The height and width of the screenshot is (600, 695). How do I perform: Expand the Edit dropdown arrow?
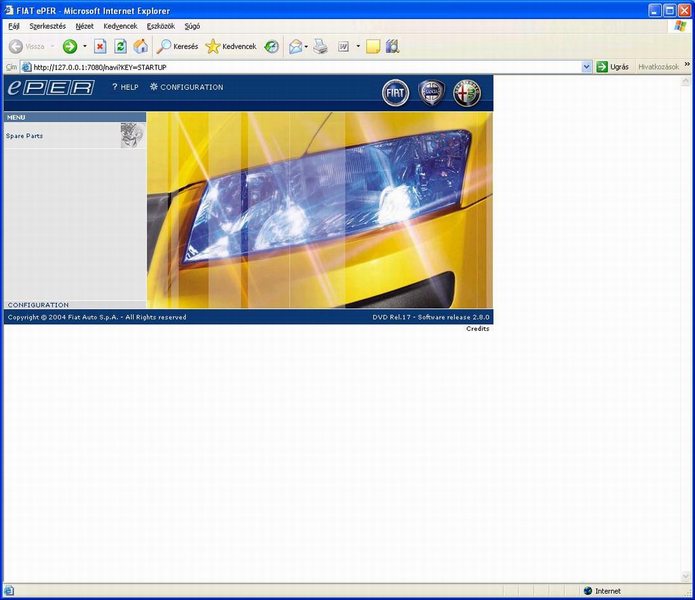click(x=358, y=46)
